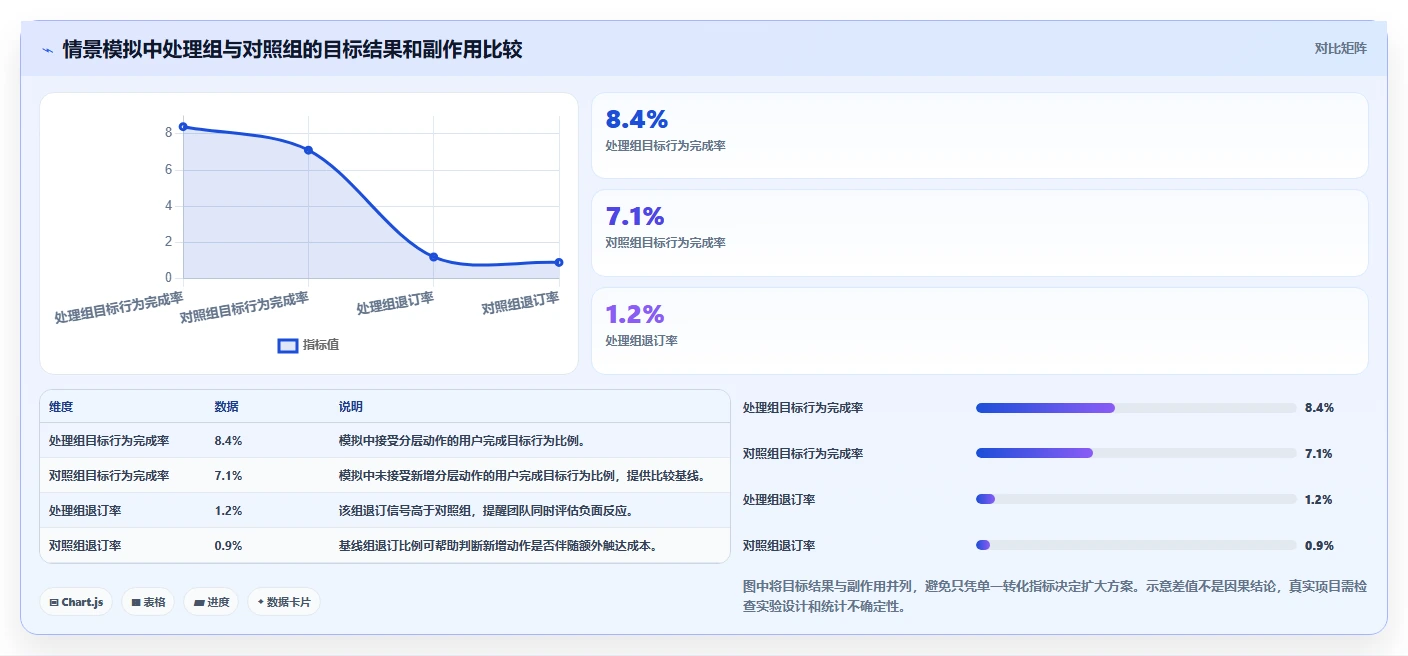This screenshot has width=1408, height=656.
Task: Click the chart data point for 对照组退订率
Action: [x=559, y=262]
